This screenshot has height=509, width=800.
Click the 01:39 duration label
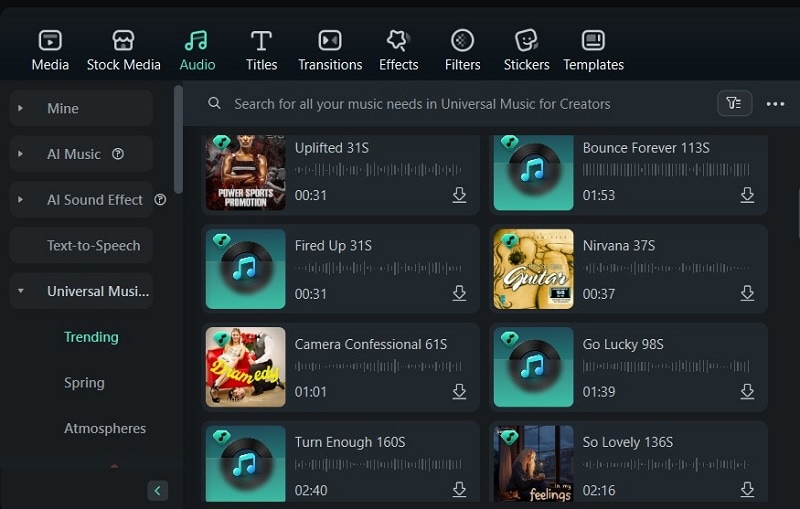598,392
